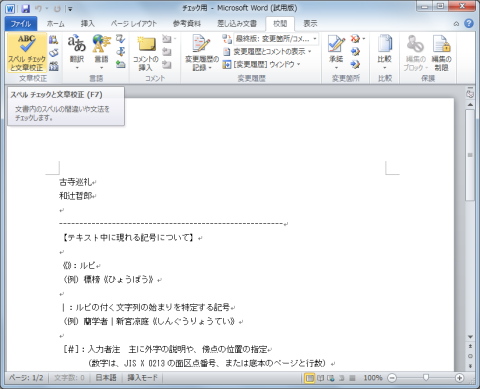This screenshot has width=480, height=389.
Task: Switch to the 挿入 tab
Action: click(88, 24)
